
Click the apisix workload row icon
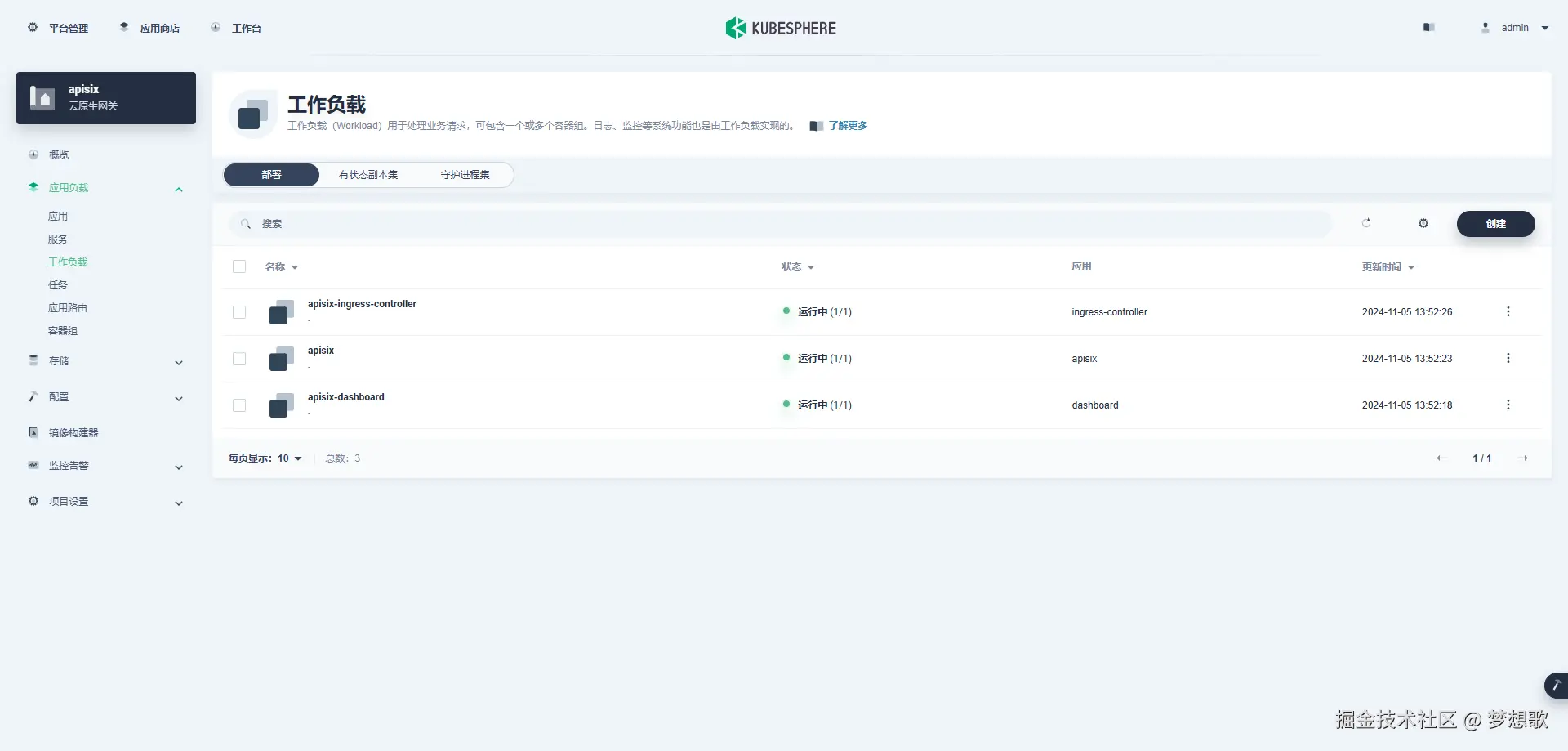(x=282, y=359)
